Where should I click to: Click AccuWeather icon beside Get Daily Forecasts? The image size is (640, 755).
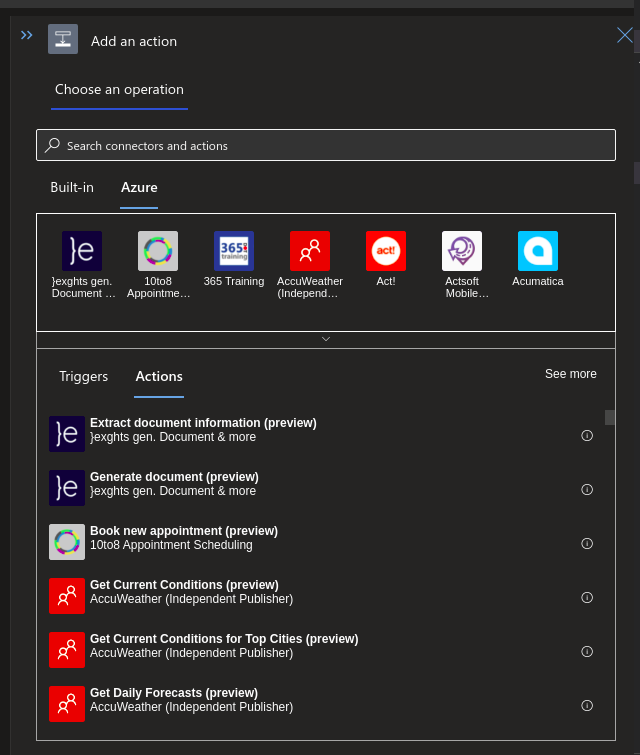67,704
